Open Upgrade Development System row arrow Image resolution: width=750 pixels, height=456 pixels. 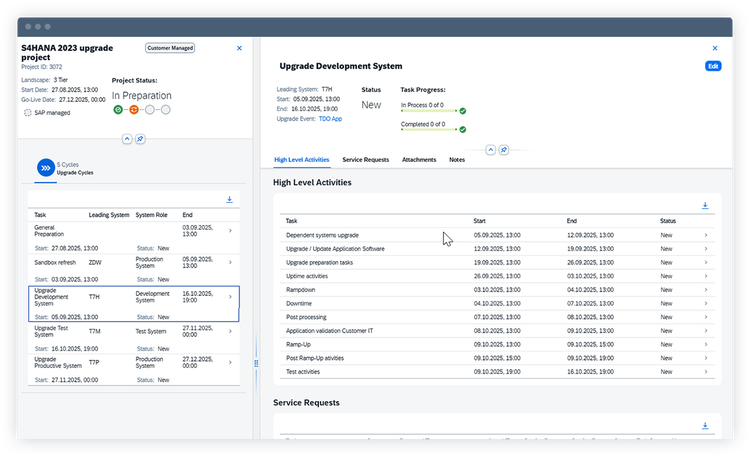point(231,297)
